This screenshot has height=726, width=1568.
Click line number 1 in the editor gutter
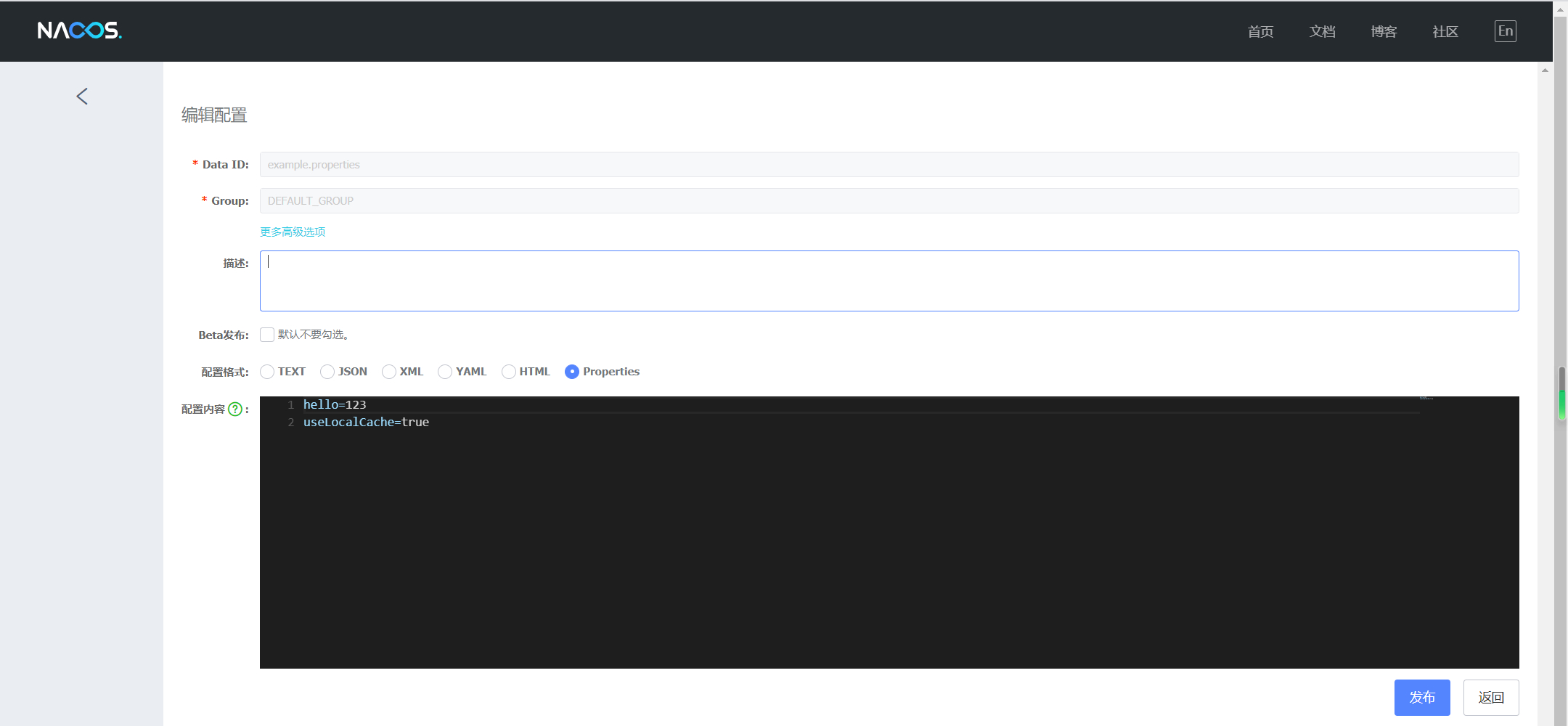tap(291, 404)
